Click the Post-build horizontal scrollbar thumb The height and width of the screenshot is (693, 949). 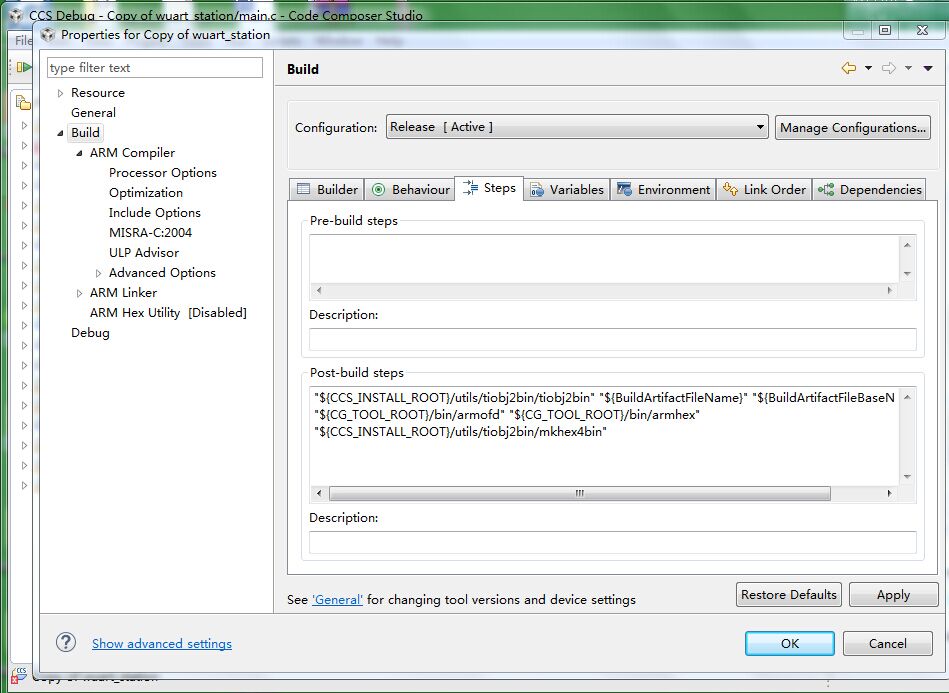tap(579, 493)
